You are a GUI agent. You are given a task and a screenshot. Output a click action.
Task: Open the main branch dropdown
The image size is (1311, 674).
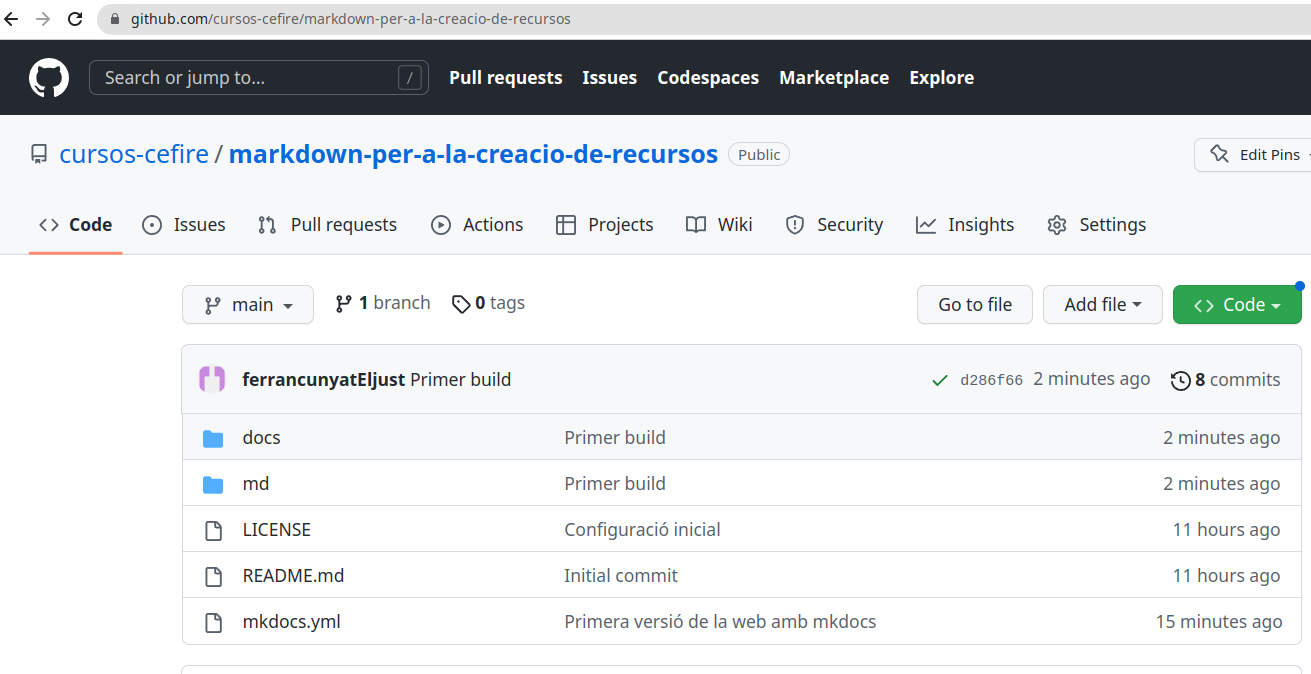click(247, 304)
